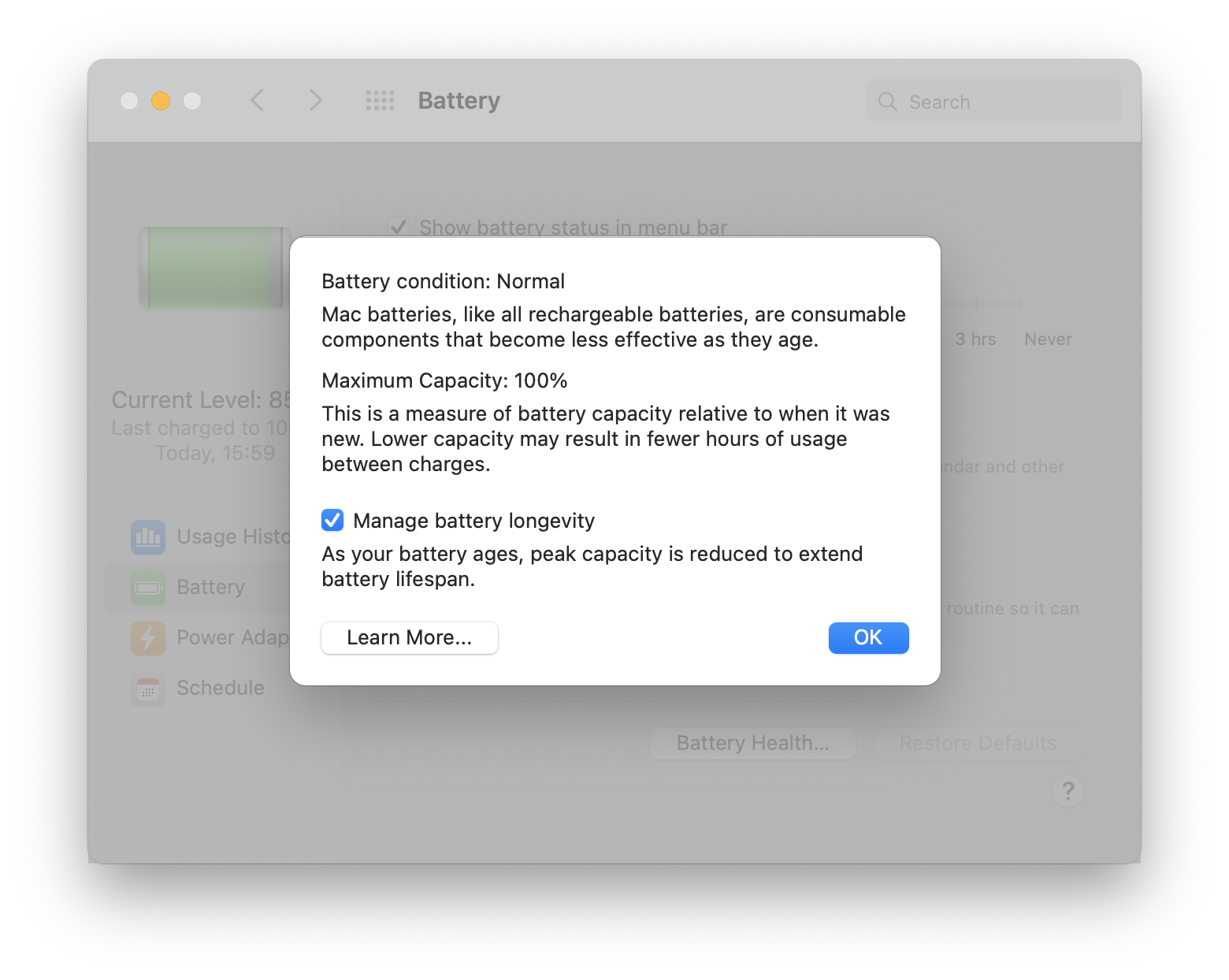The image size is (1229, 980).
Task: Select the Schedule sidebar item label
Action: coord(221,688)
